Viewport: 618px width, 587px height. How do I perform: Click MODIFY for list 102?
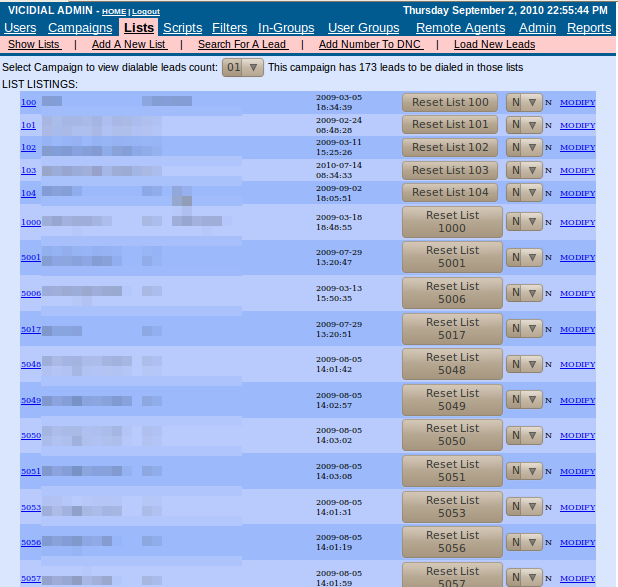[577, 147]
